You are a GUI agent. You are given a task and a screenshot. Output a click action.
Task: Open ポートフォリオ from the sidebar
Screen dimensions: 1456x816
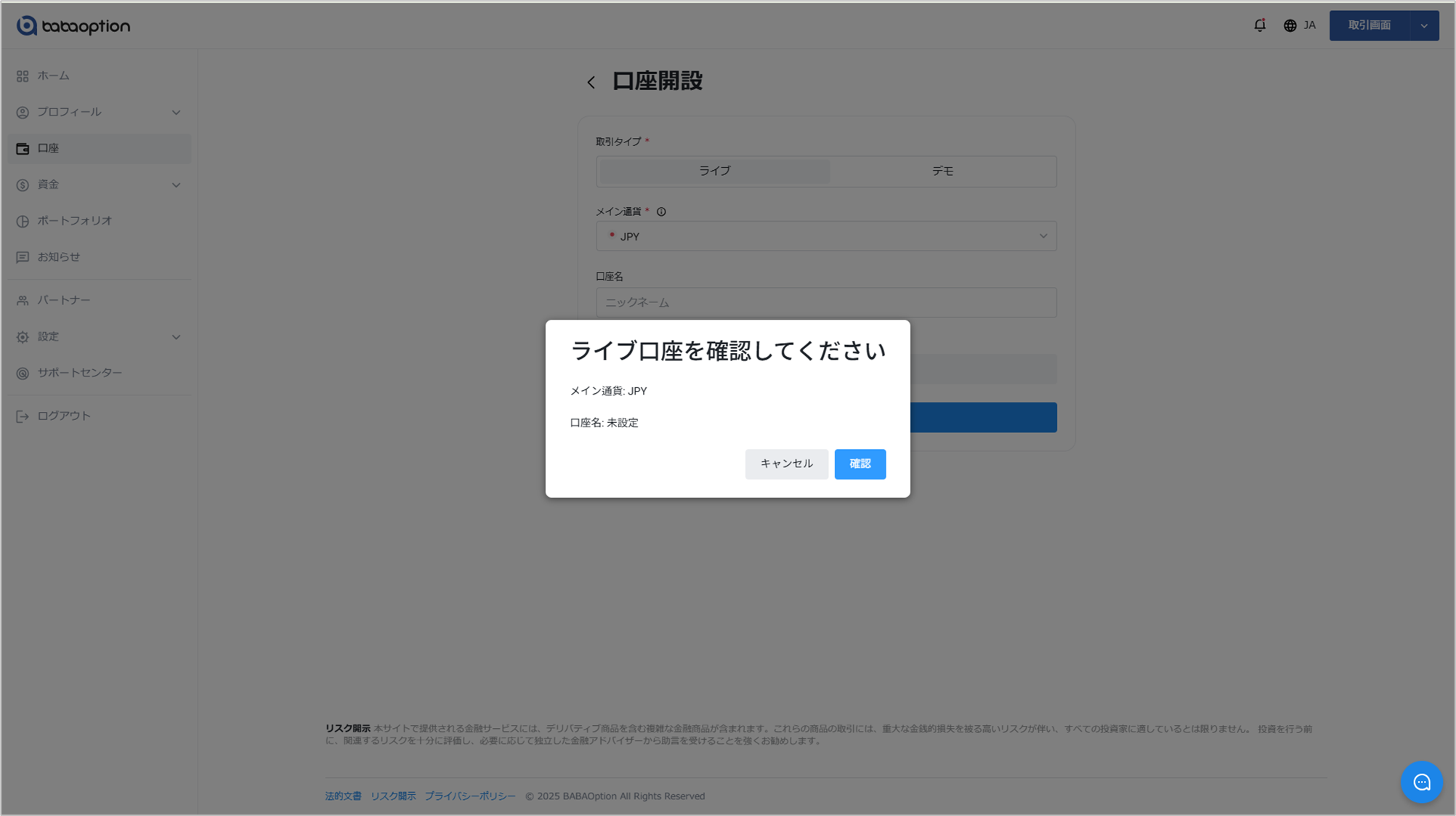coord(74,221)
